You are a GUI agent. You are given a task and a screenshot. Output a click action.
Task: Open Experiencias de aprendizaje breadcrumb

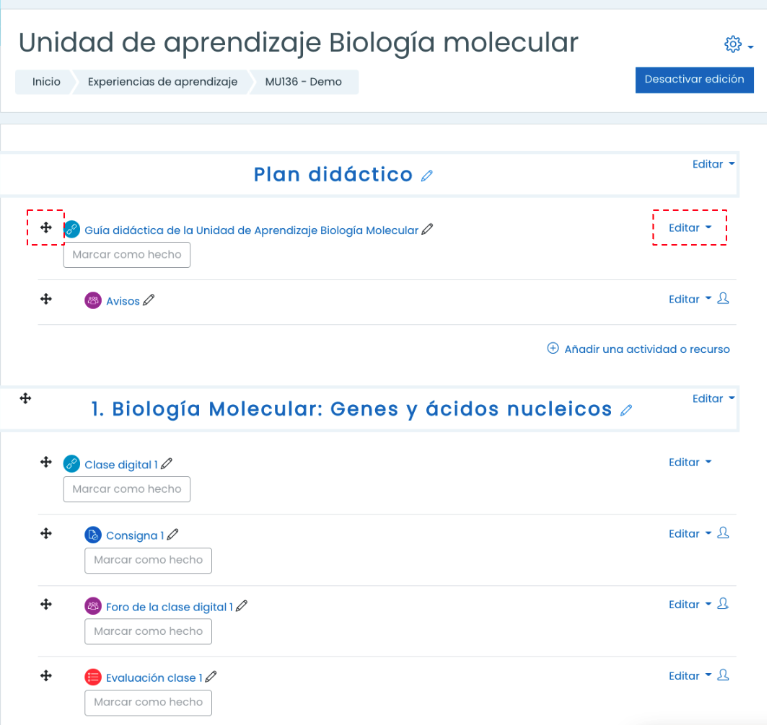[162, 82]
